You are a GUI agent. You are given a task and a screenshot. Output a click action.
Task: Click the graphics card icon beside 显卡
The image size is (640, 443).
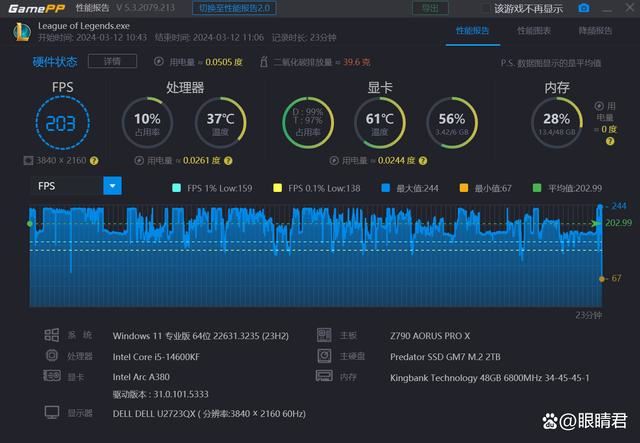(x=52, y=375)
